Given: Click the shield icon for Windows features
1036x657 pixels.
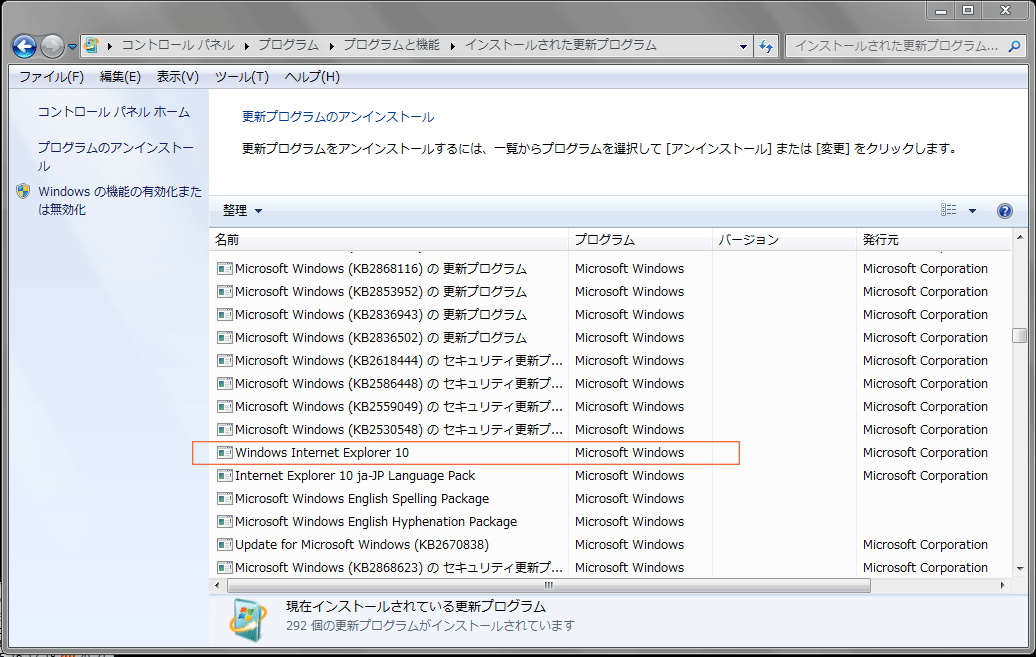Looking at the screenshot, I should click(x=23, y=192).
